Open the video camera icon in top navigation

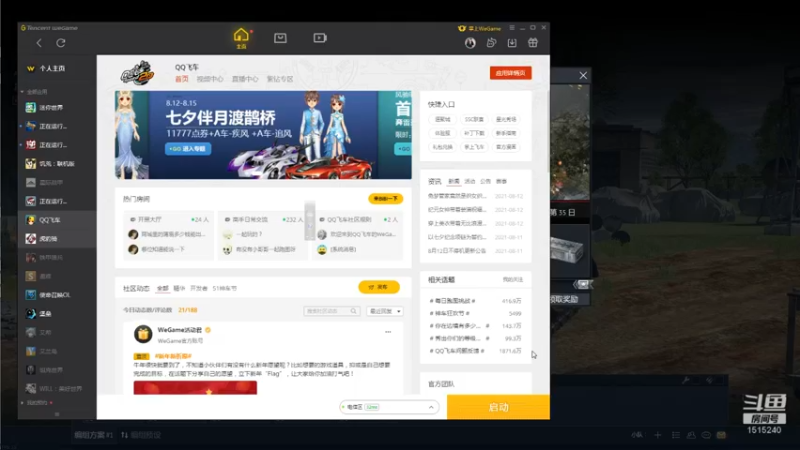320,38
